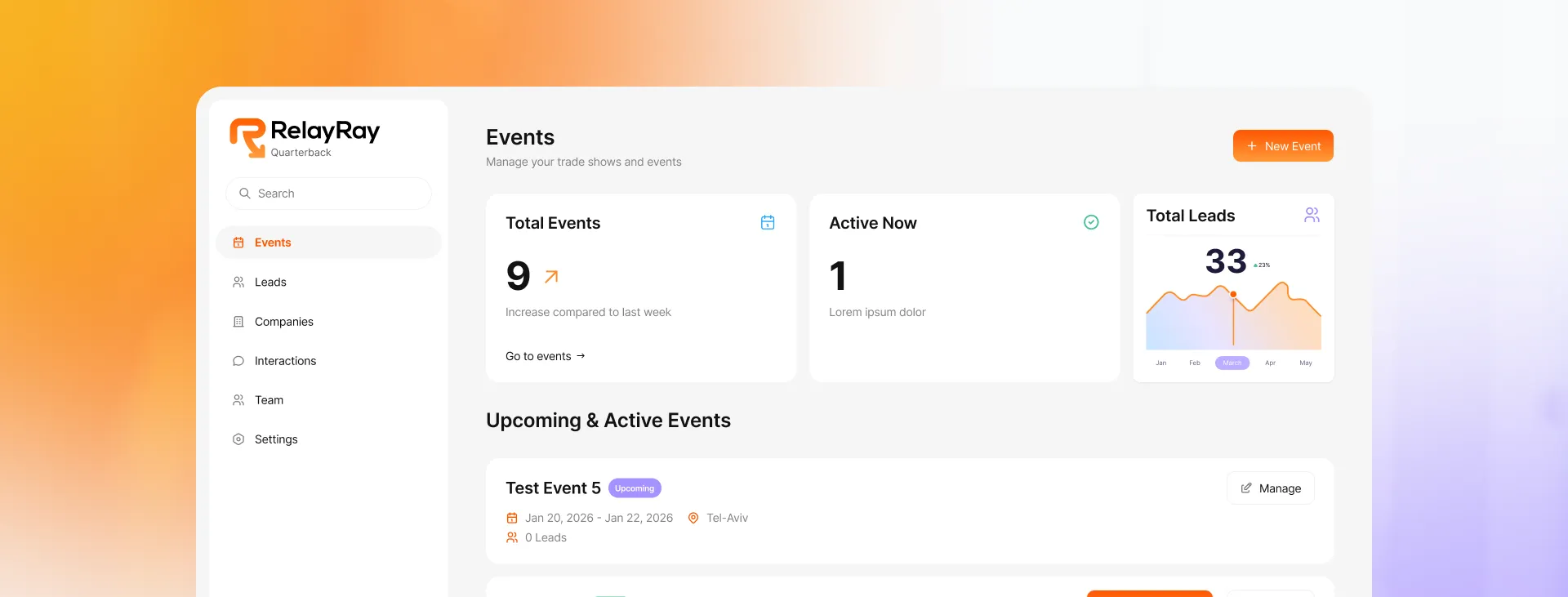Open the Events menu item
Viewport: 1568px width, 597px height.
pyautogui.click(x=328, y=243)
